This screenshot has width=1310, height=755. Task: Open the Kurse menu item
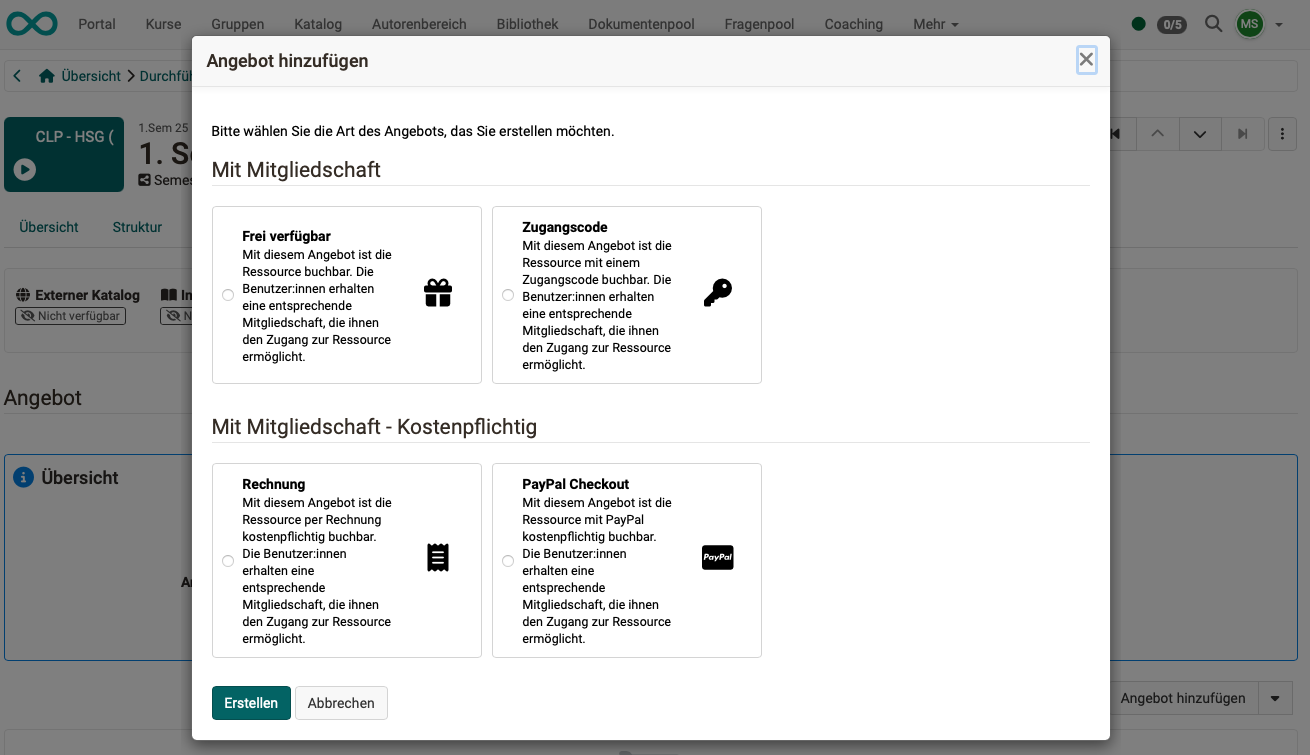pyautogui.click(x=162, y=23)
